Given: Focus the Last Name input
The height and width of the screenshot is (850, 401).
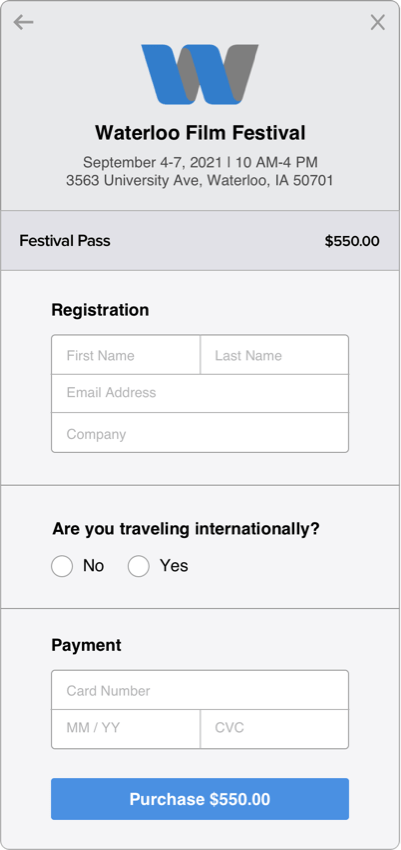Looking at the screenshot, I should (x=274, y=355).
